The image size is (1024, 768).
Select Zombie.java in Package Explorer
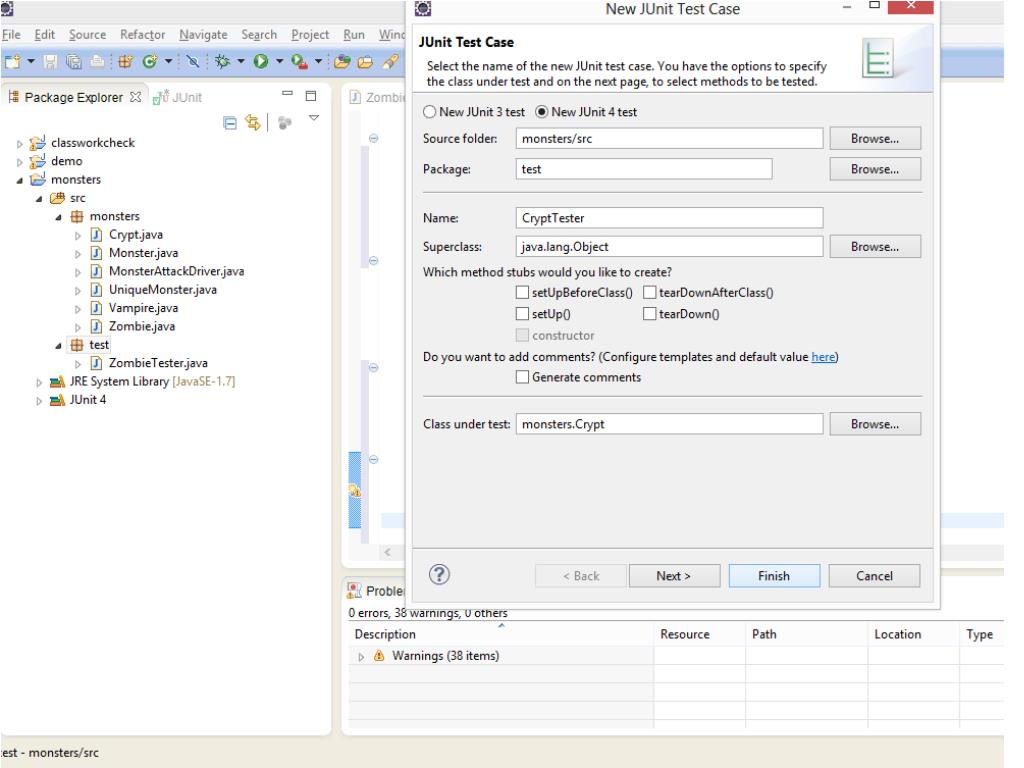pyautogui.click(x=142, y=327)
